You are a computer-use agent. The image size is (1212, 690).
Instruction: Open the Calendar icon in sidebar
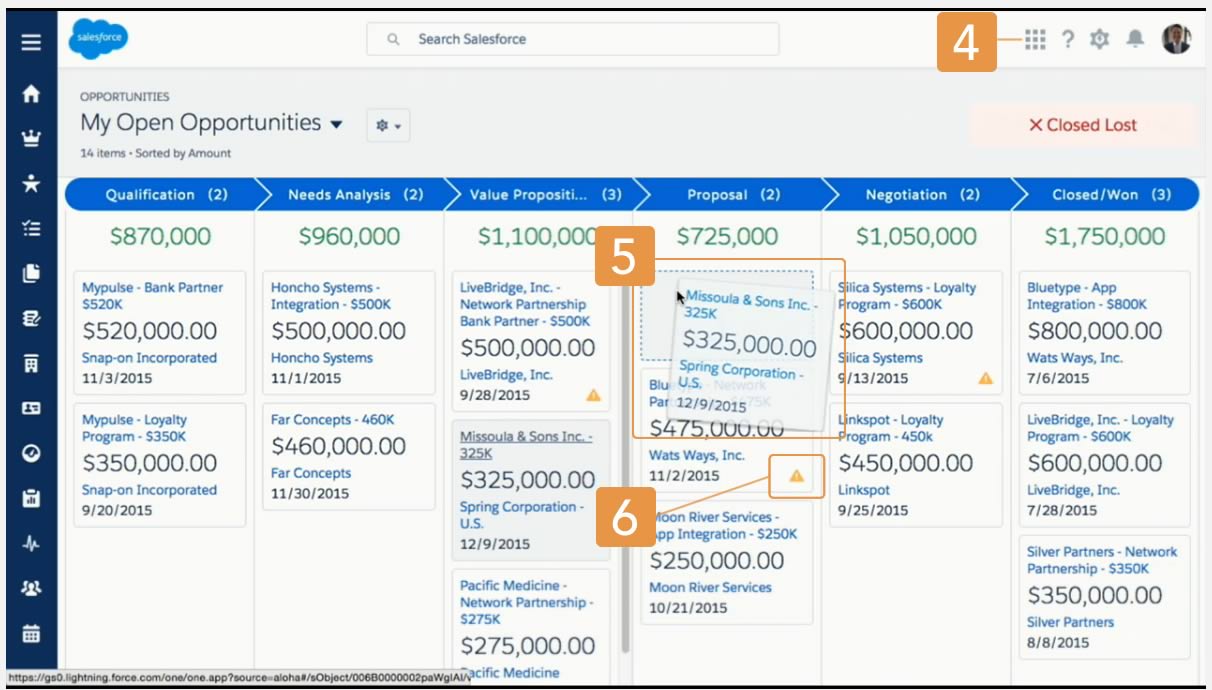click(31, 633)
